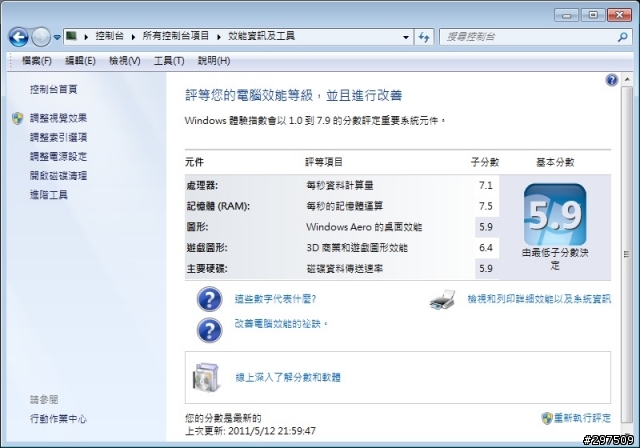Open the 檔案(F) menu
Viewport: 640px width, 448px height.
click(36, 61)
